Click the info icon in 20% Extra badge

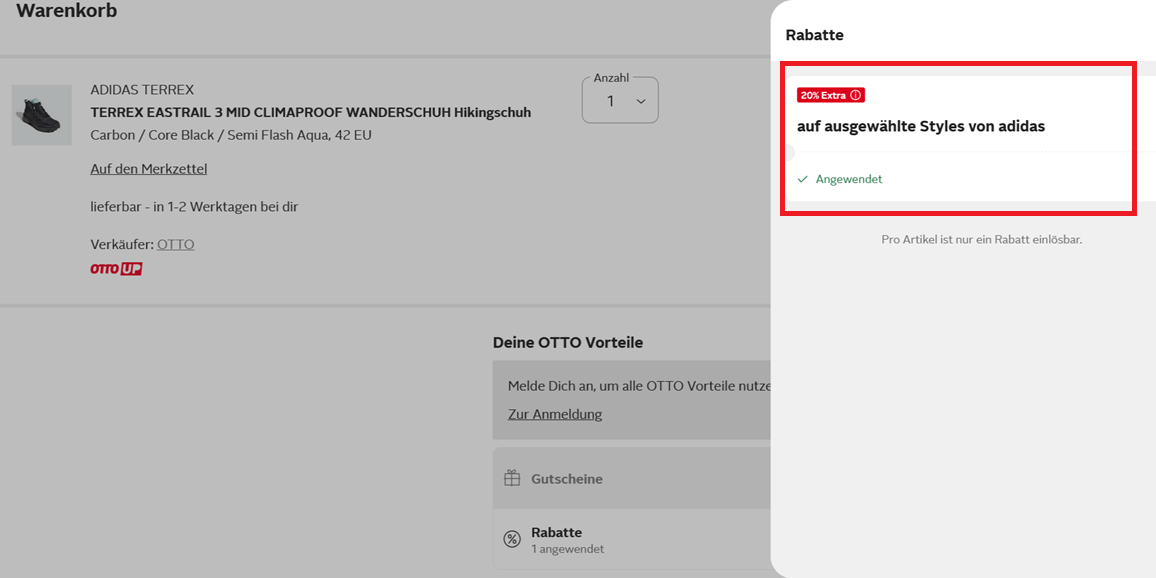(855, 95)
